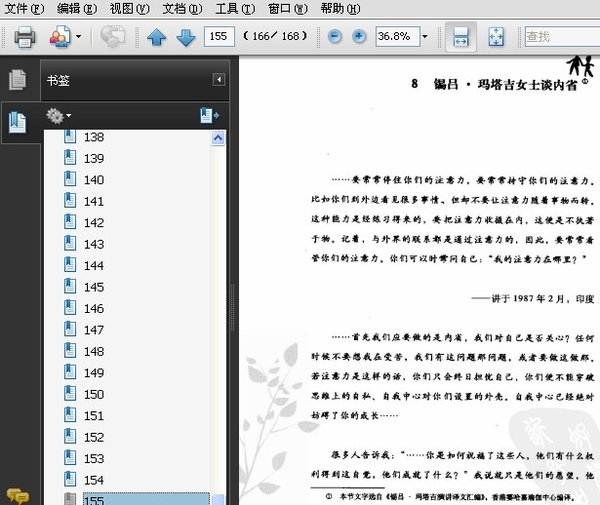Open the 窗口(W) menu
The image size is (600, 505).
click(x=288, y=8)
